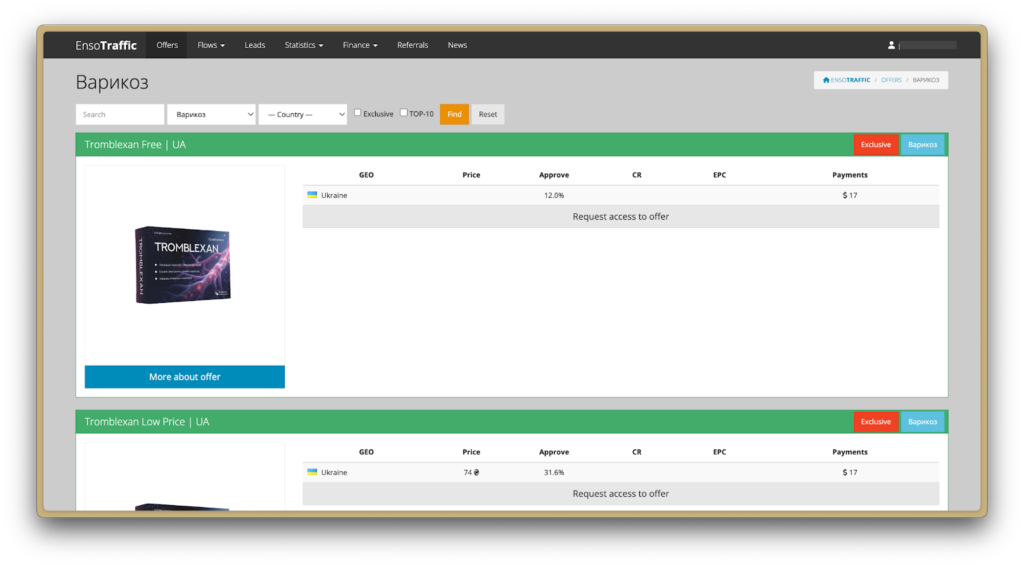Screen dimensions: 1024x566
Task: Open the Finance menu
Action: coord(360,45)
